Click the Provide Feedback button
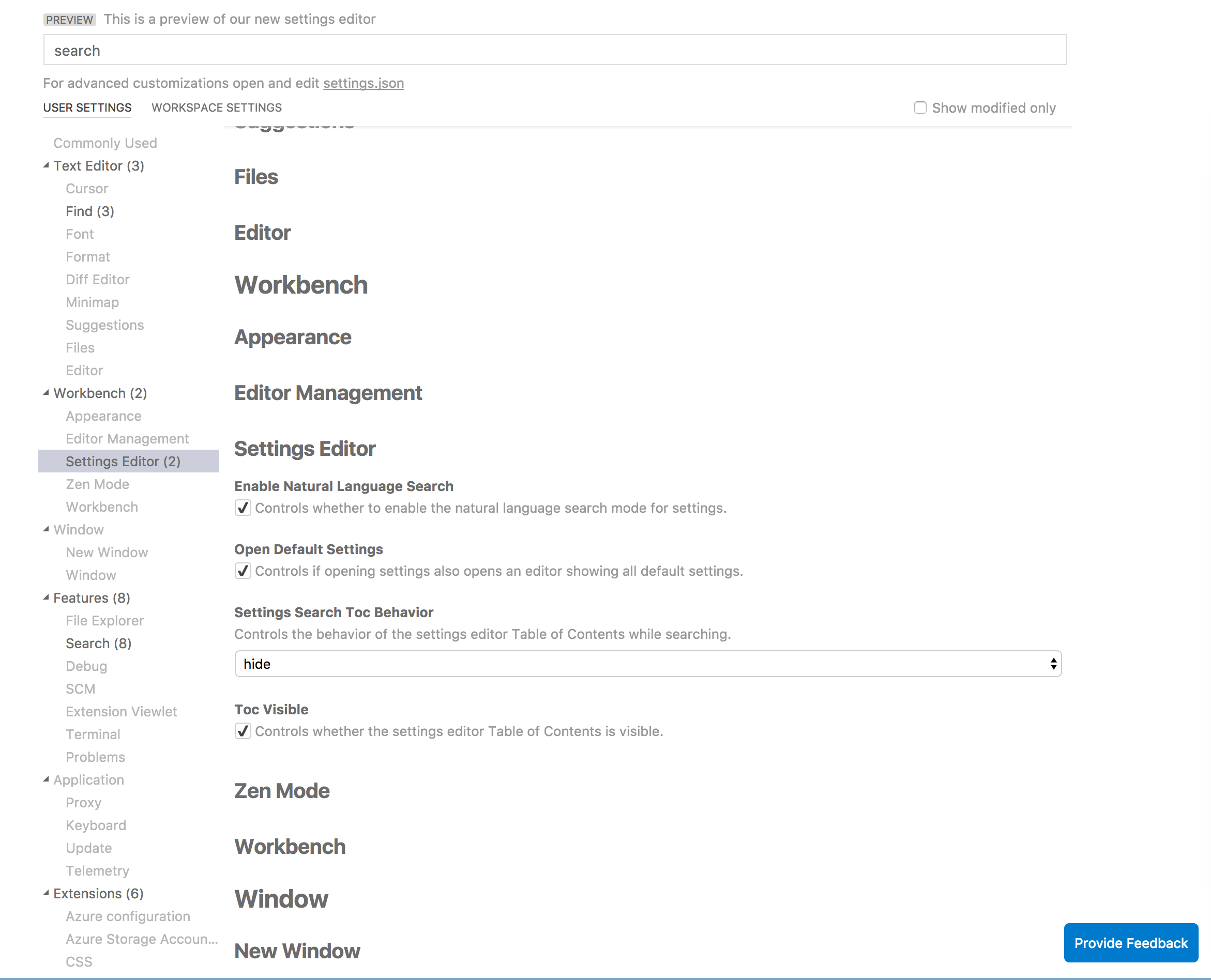Viewport: 1211px width, 980px height. point(1131,942)
